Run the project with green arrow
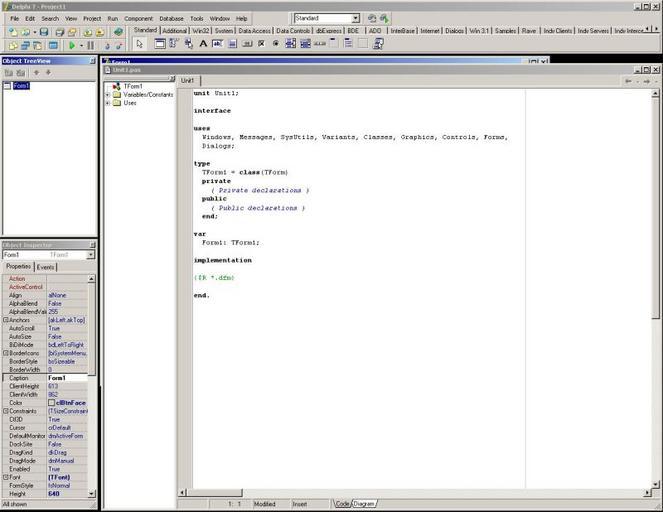663x512 pixels. (x=72, y=45)
